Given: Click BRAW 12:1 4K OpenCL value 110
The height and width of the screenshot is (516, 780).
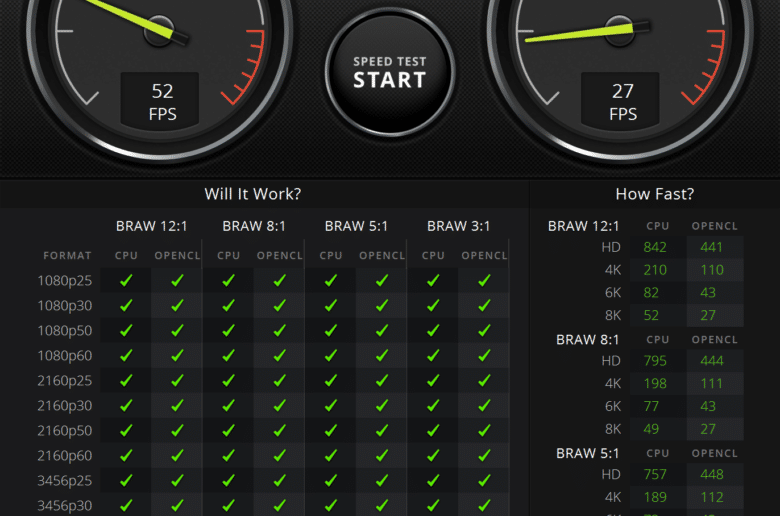Looking at the screenshot, I should (712, 270).
